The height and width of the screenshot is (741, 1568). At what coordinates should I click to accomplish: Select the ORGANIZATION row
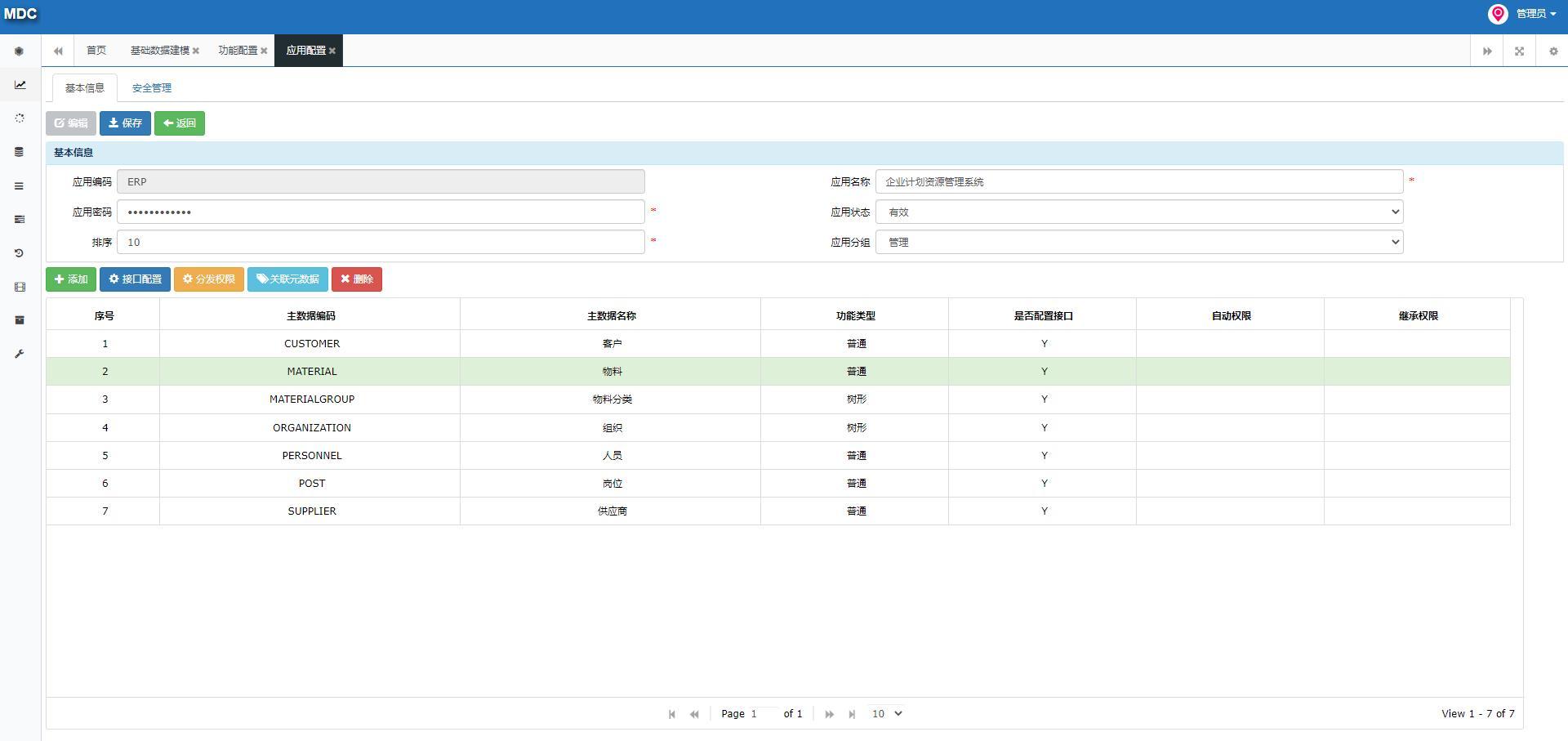(x=778, y=428)
